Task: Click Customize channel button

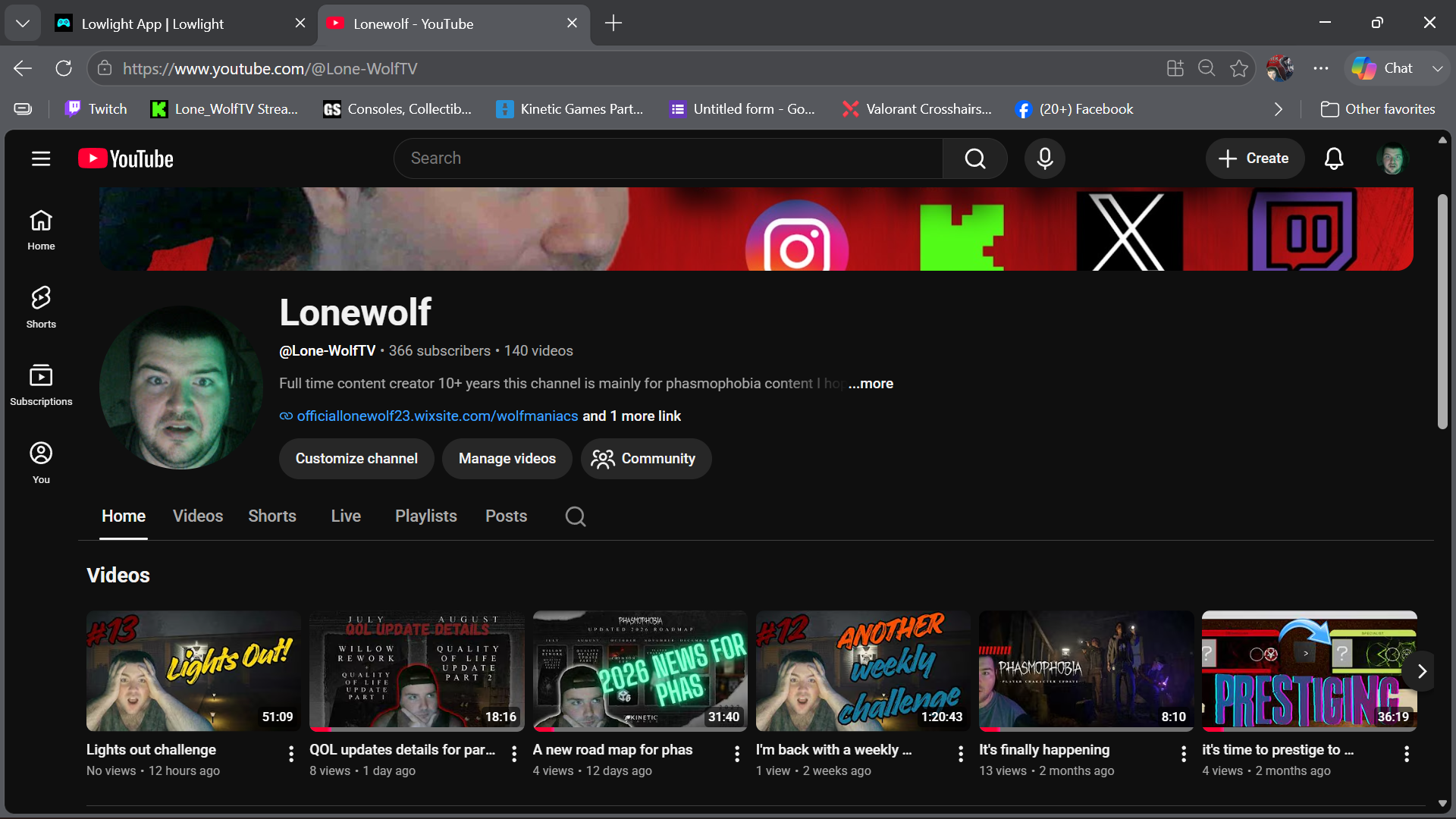Action: 356,459
